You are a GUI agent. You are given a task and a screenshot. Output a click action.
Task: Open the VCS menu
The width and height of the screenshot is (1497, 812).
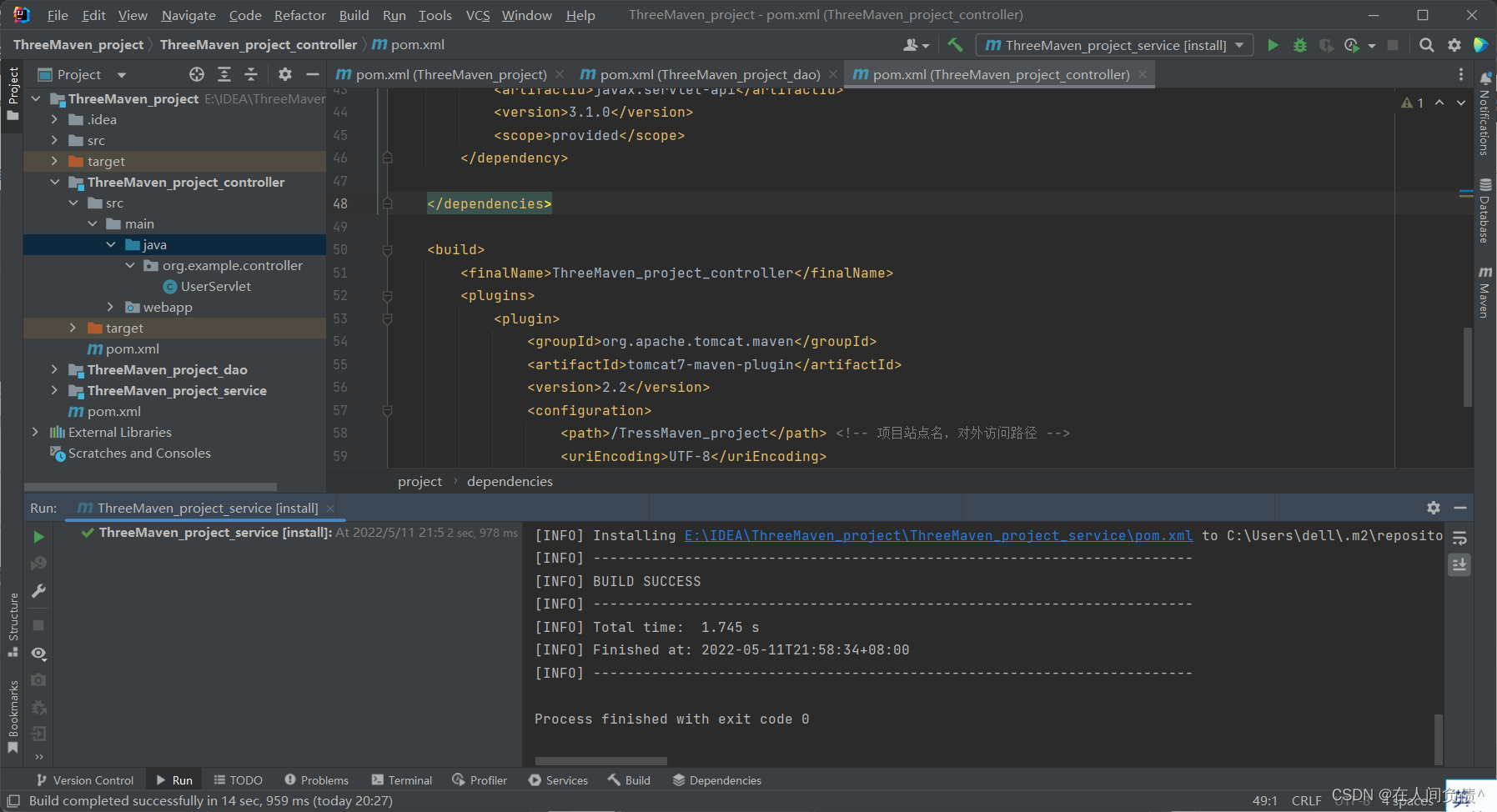[x=478, y=15]
